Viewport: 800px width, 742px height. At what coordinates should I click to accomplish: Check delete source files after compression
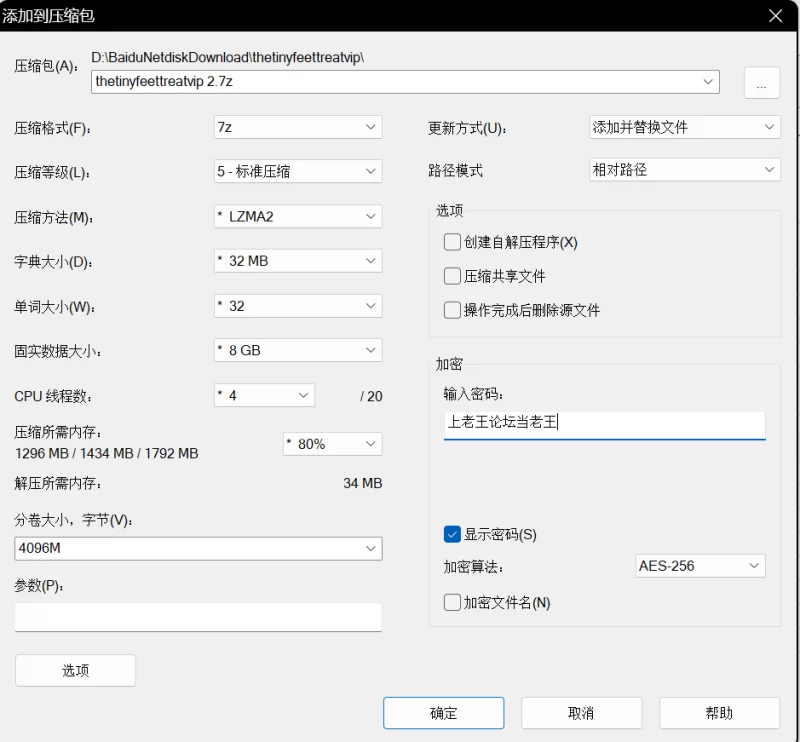pos(452,310)
